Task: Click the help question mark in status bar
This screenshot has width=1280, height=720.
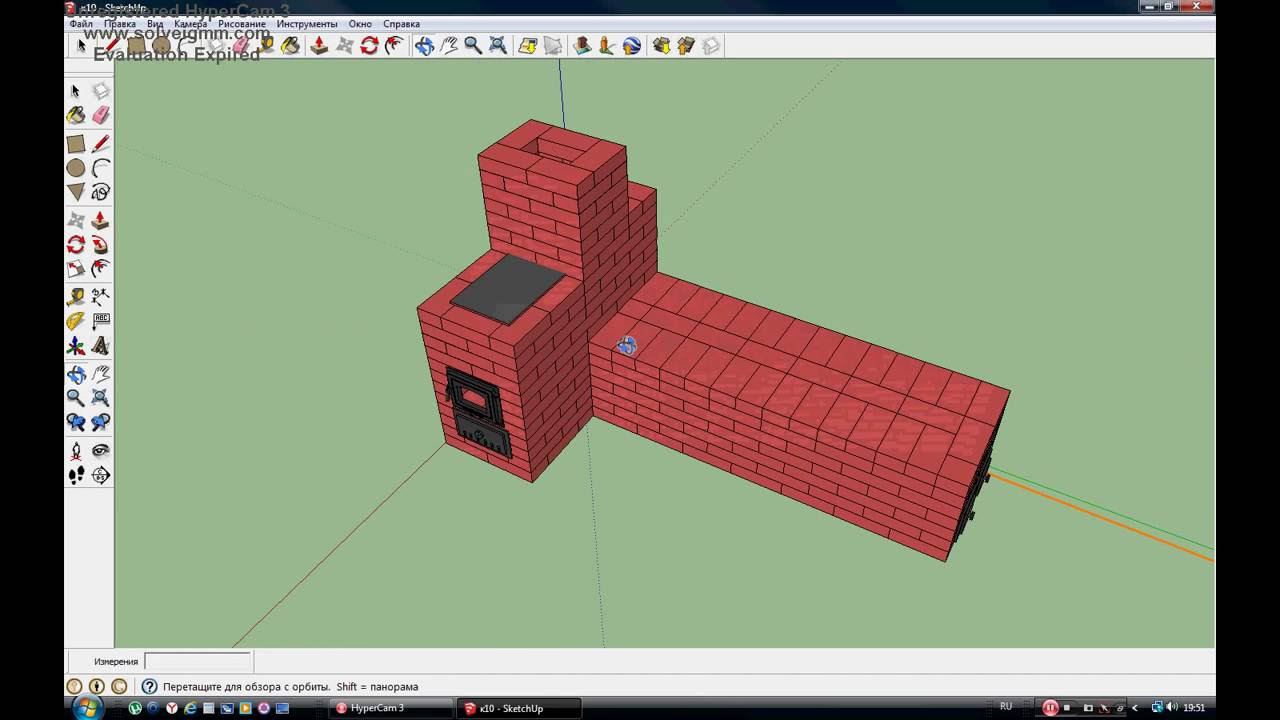Action: [x=149, y=687]
